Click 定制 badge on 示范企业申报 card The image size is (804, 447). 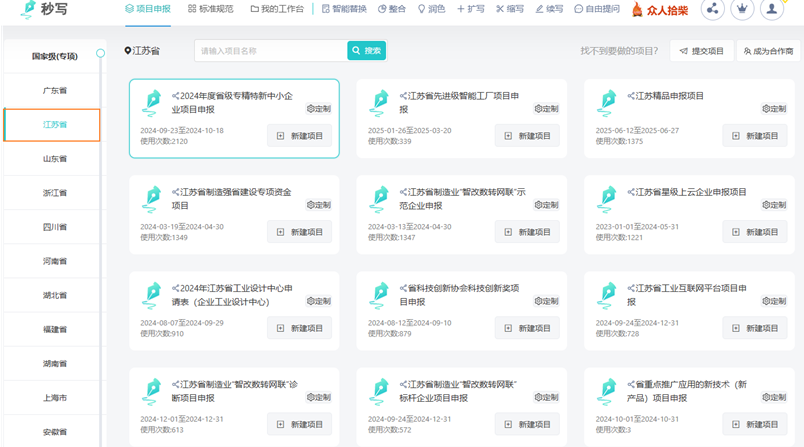[547, 205]
